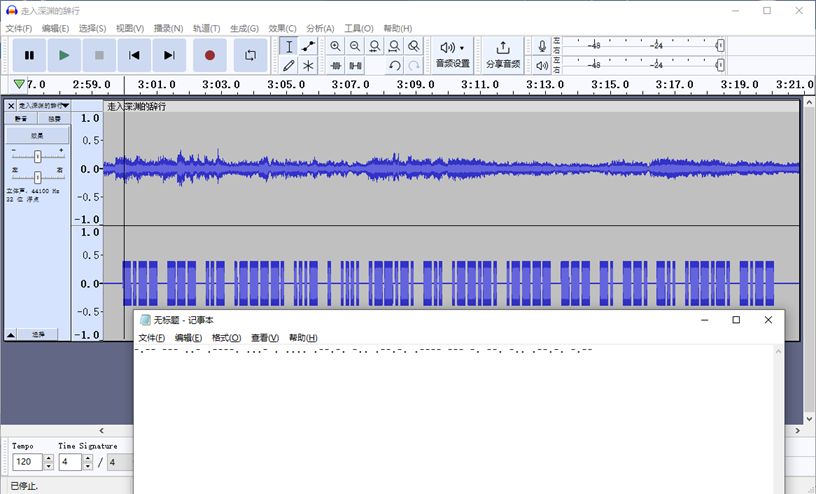Screen dimensions: 816x494
Task: Click the Skip to End button
Action: coord(169,56)
